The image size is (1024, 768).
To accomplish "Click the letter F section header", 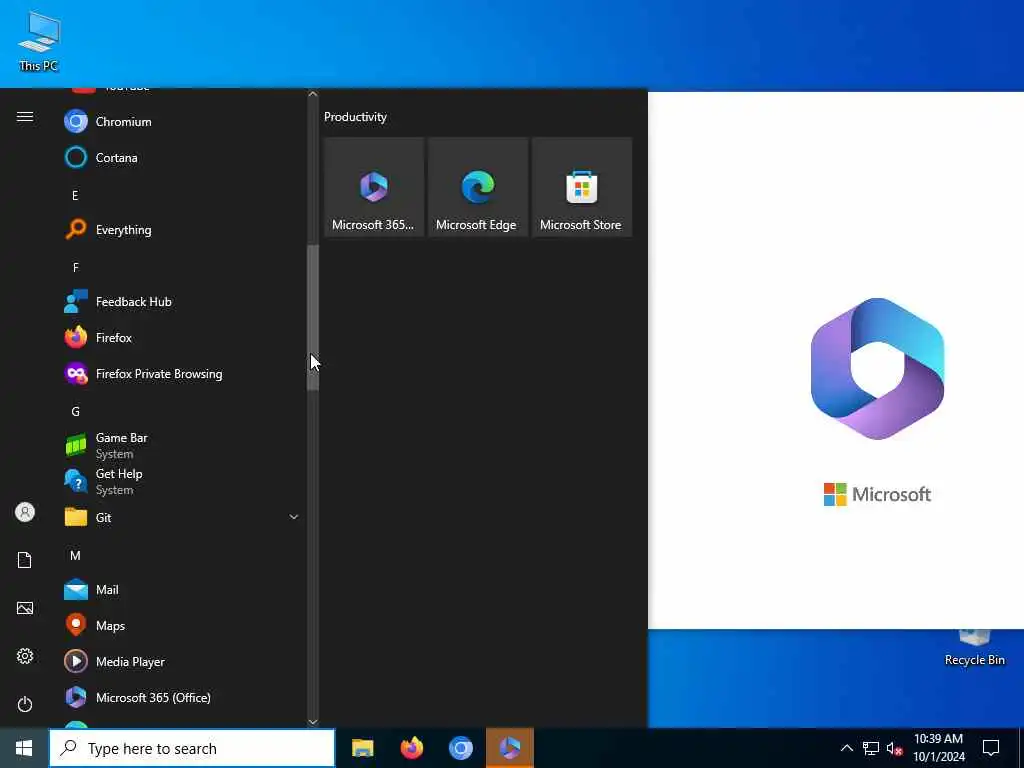I will pos(75,267).
